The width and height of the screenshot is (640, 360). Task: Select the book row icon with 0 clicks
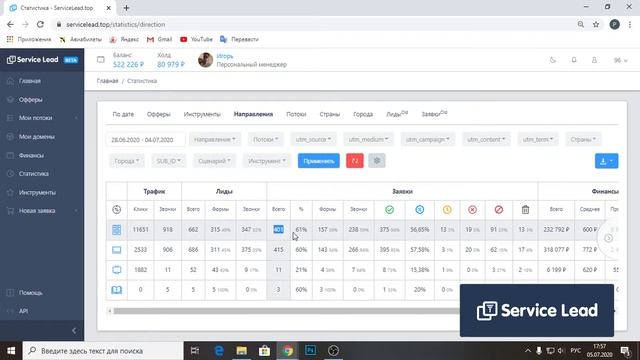tap(116, 290)
